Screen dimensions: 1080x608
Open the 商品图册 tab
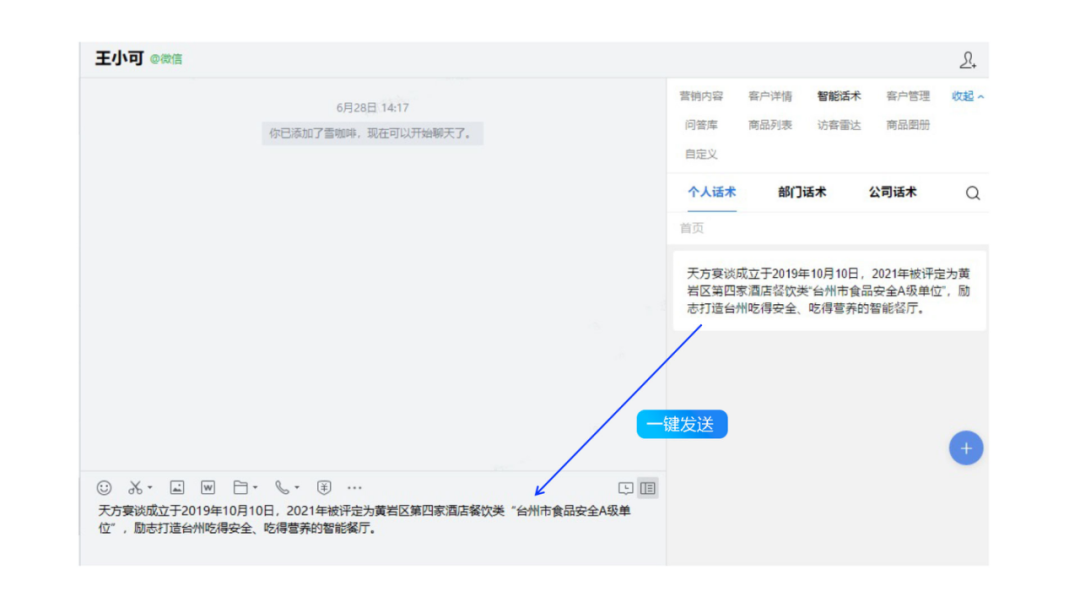[908, 125]
